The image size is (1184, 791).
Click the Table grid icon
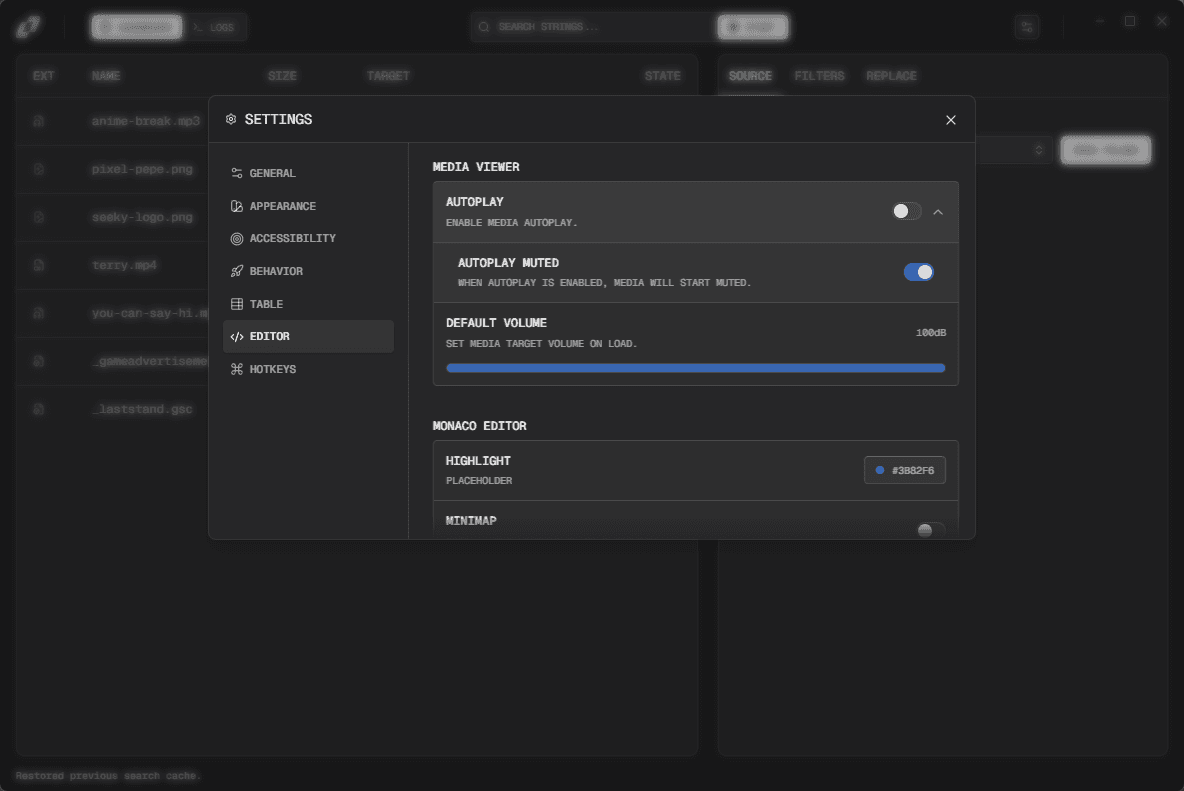click(237, 304)
